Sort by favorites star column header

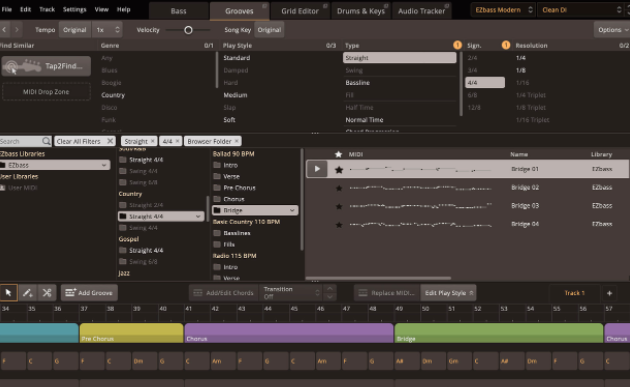click(338, 154)
